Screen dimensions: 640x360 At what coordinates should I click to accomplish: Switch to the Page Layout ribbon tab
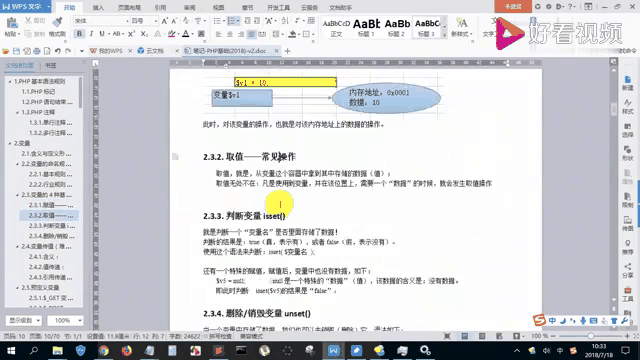[129, 7]
